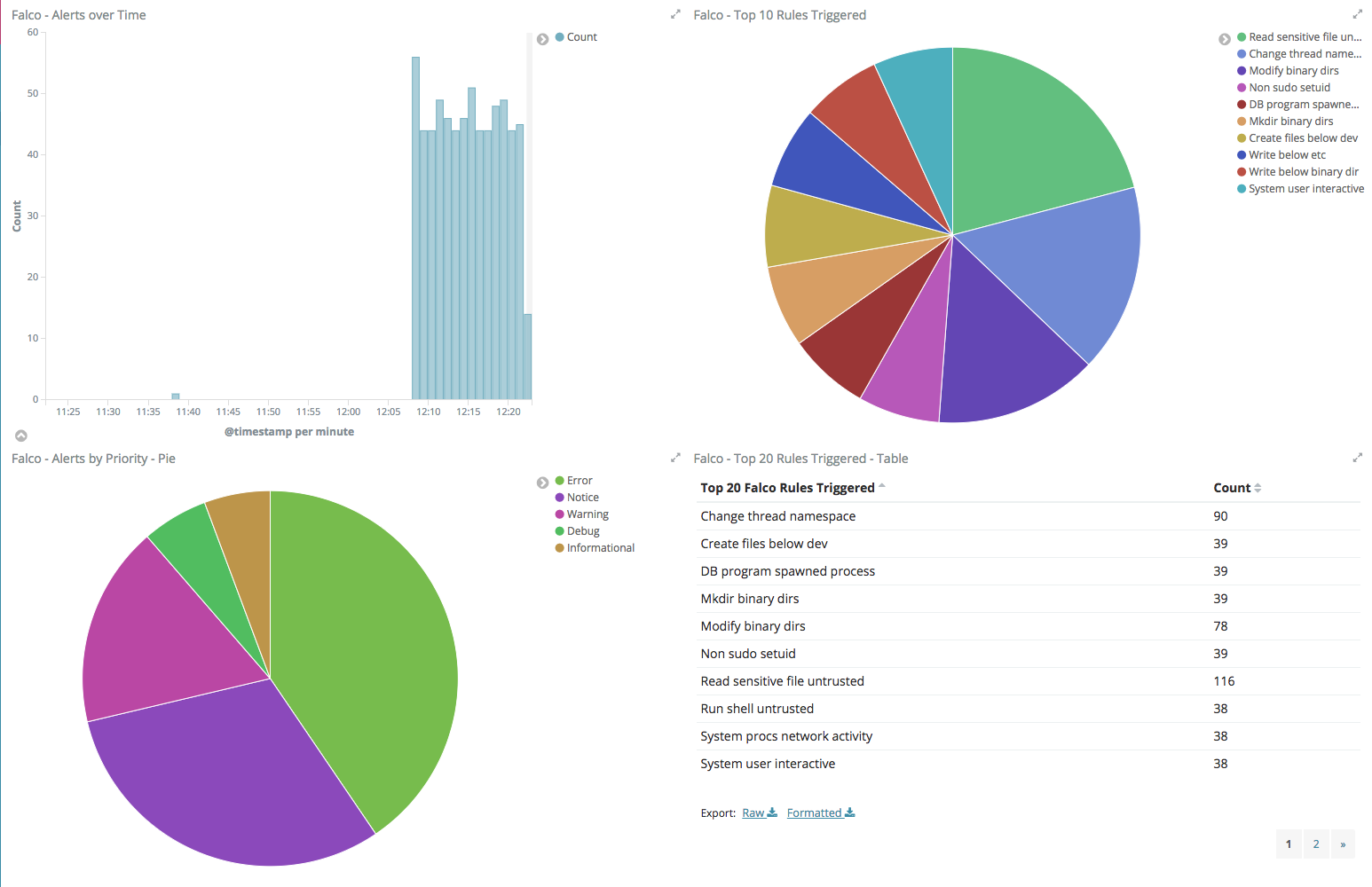Expand the Top 20 Rules Table panel fullscreen

point(1357,458)
